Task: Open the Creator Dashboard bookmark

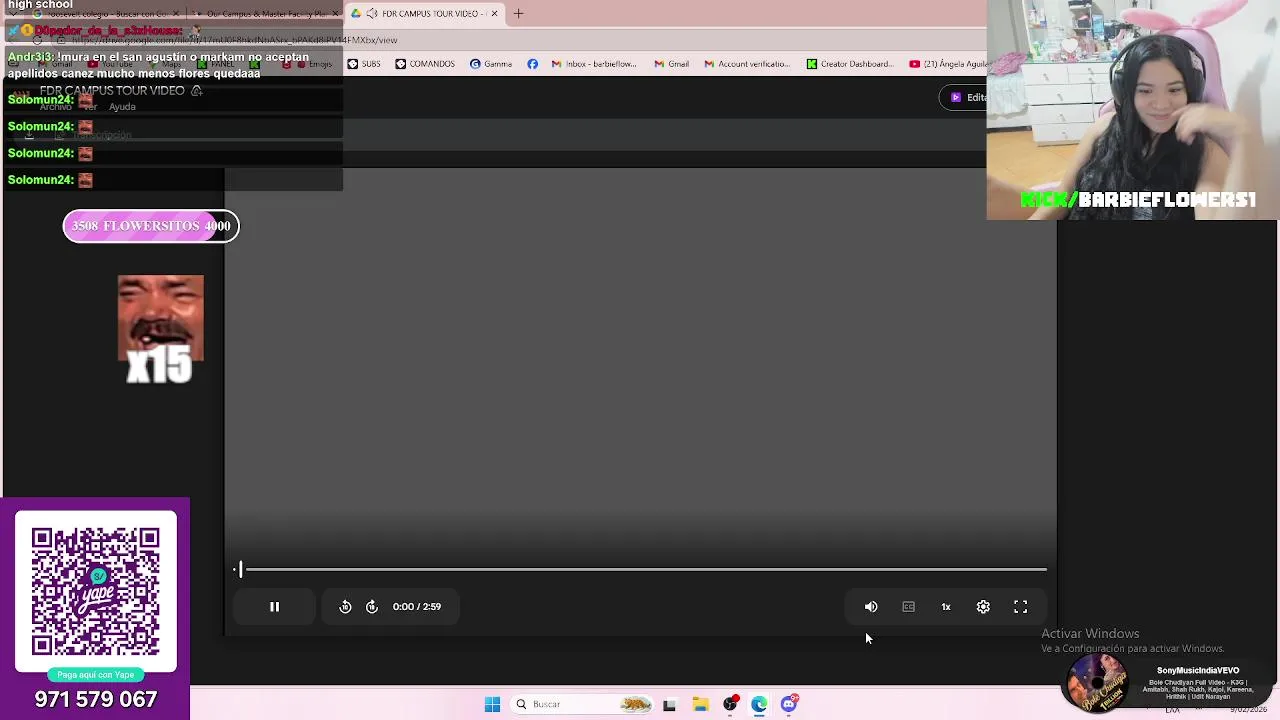Action: point(850,64)
